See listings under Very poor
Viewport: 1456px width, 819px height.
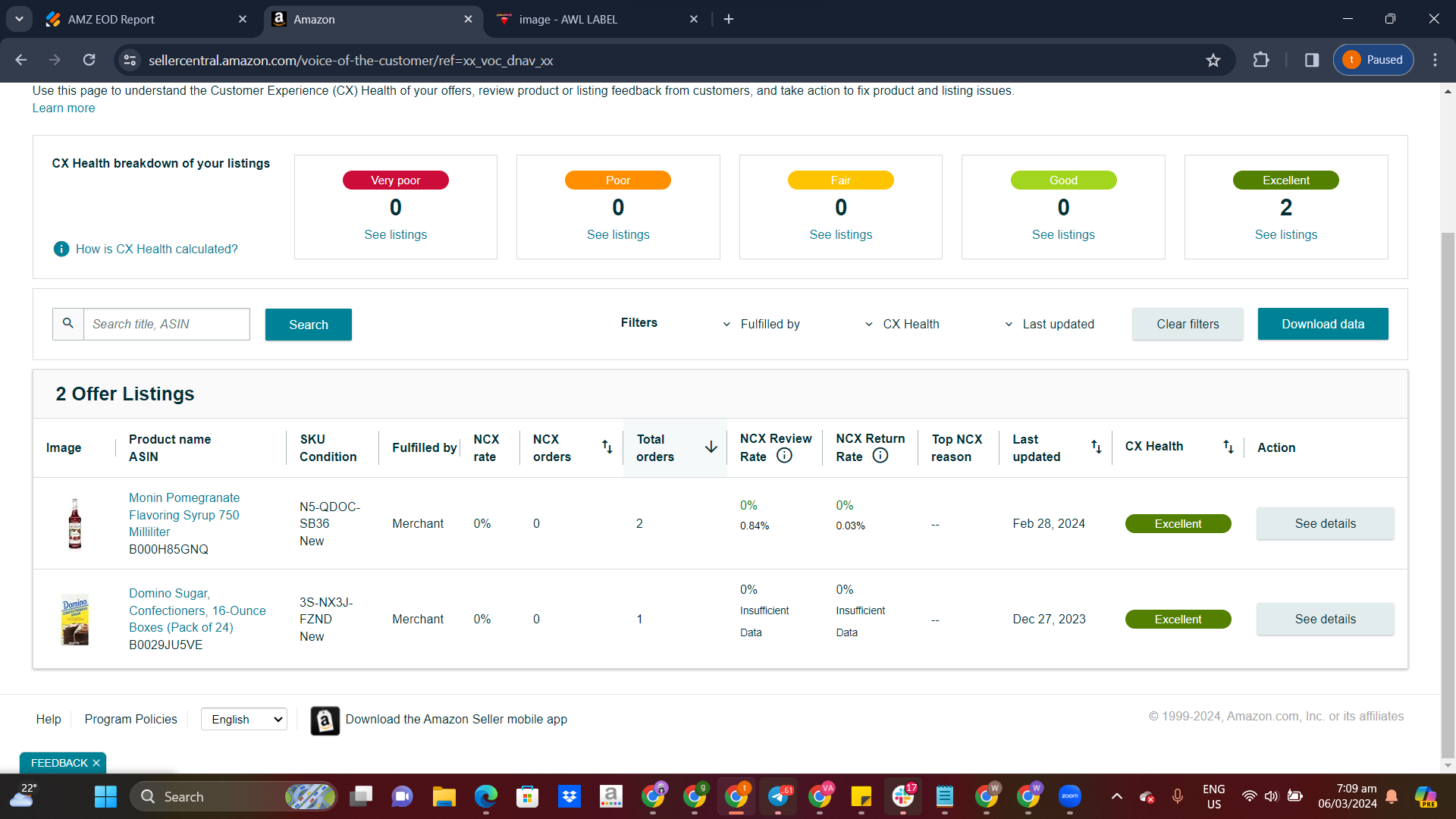point(396,234)
